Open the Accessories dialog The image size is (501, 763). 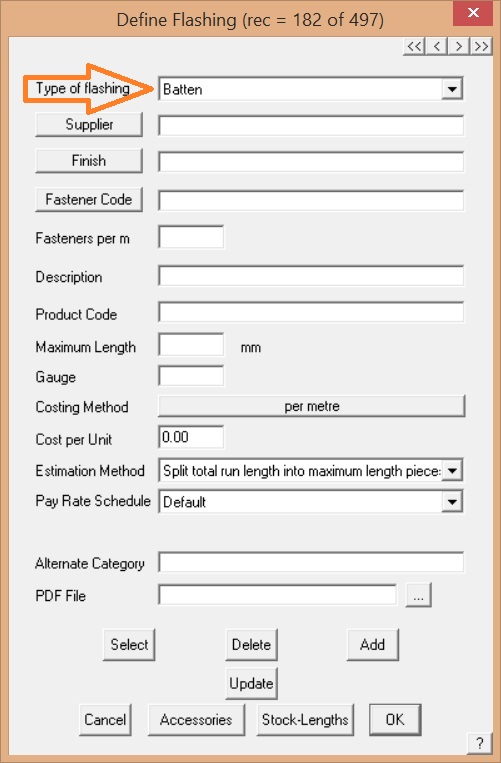[x=196, y=720]
